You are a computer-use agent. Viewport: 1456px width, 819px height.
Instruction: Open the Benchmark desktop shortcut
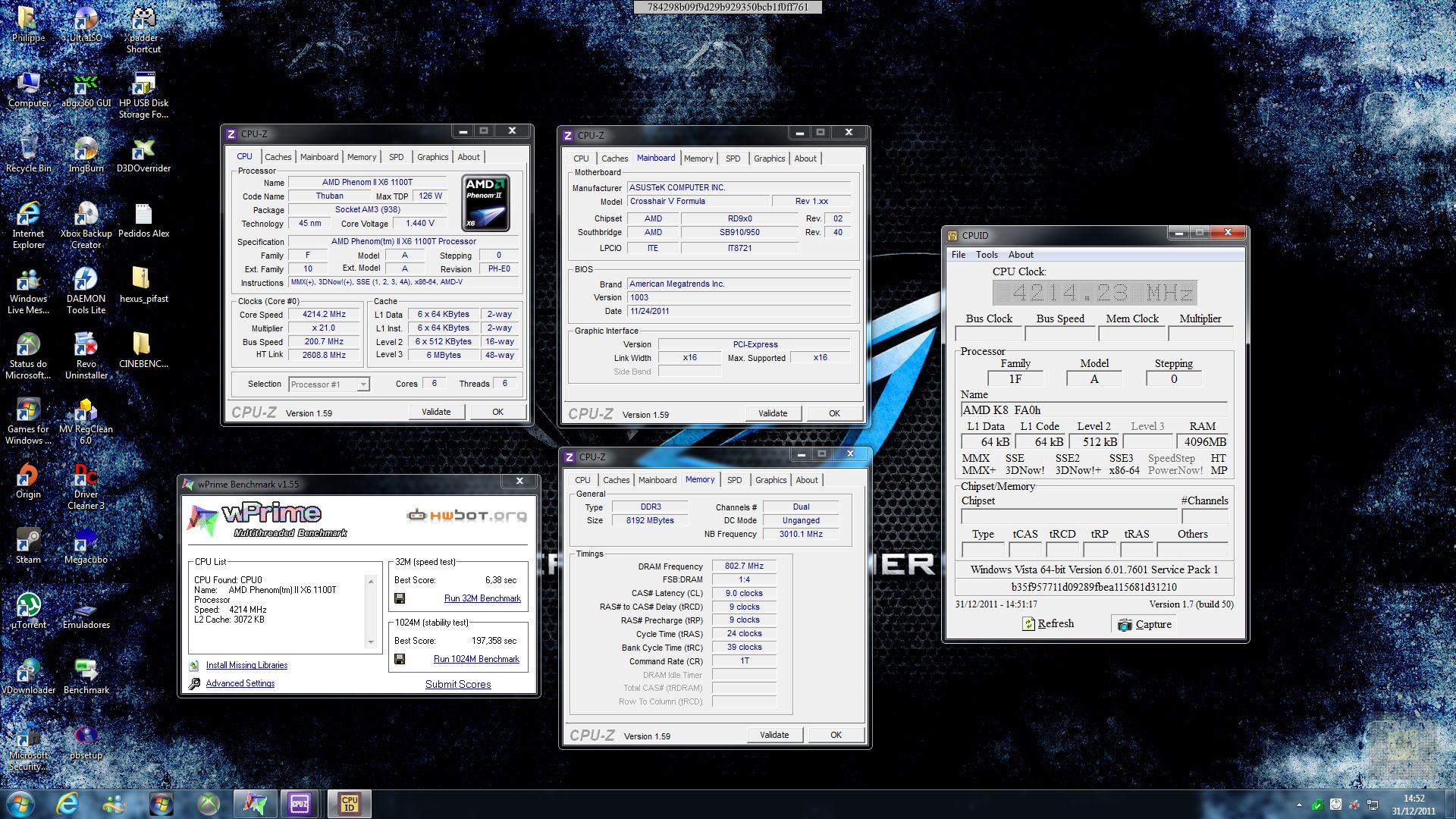[86, 677]
